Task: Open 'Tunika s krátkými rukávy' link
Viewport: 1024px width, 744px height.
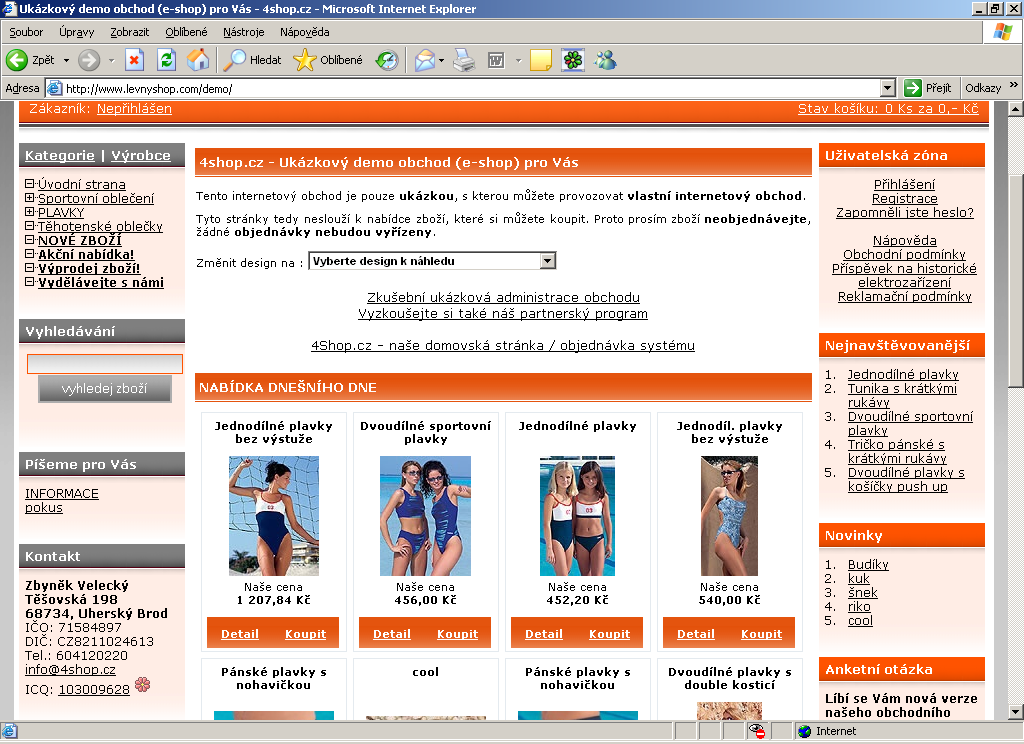Action: (x=902, y=395)
